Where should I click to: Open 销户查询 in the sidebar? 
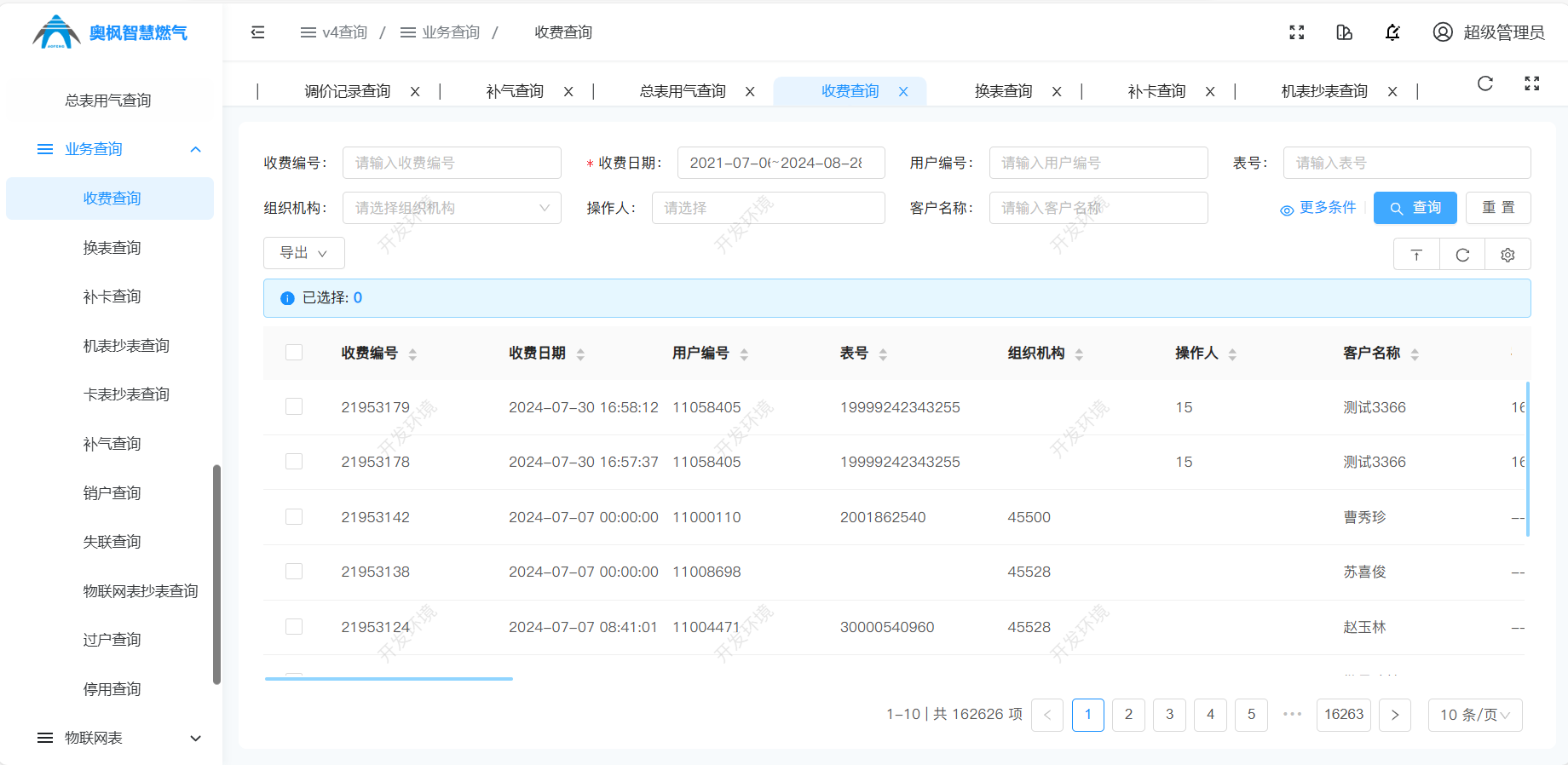(x=112, y=493)
